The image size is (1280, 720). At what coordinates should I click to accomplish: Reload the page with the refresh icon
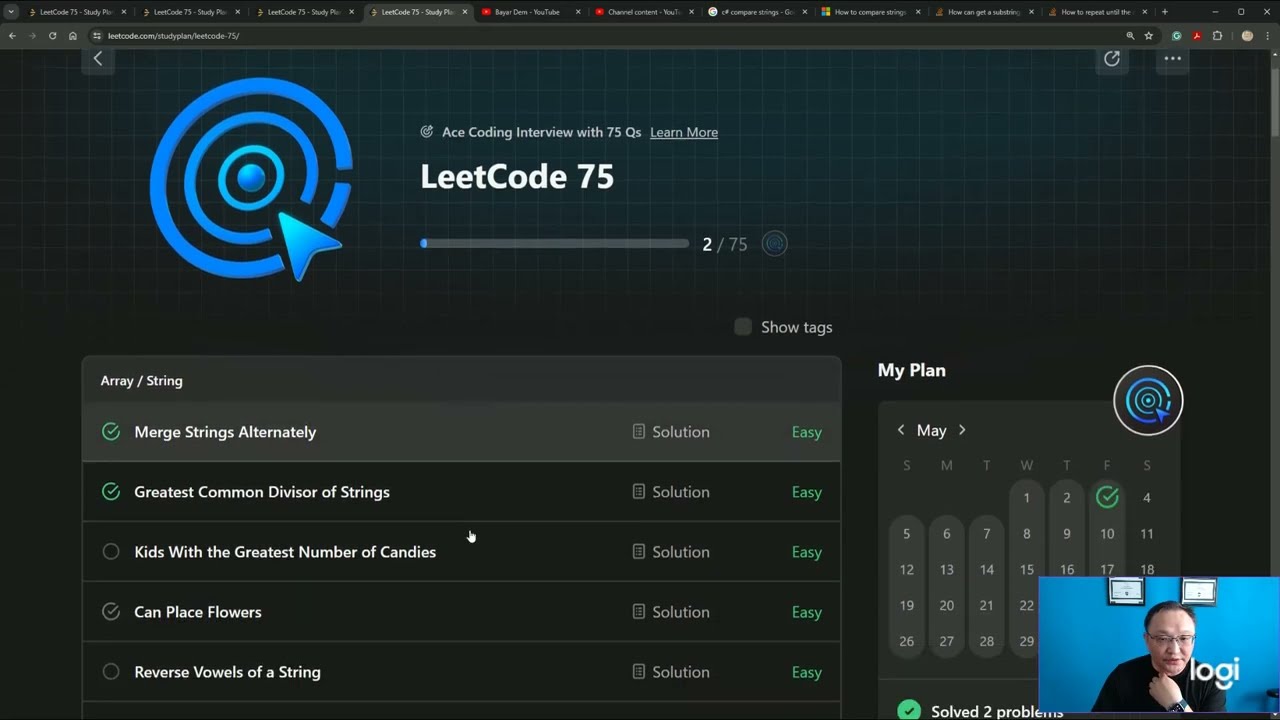click(x=52, y=36)
